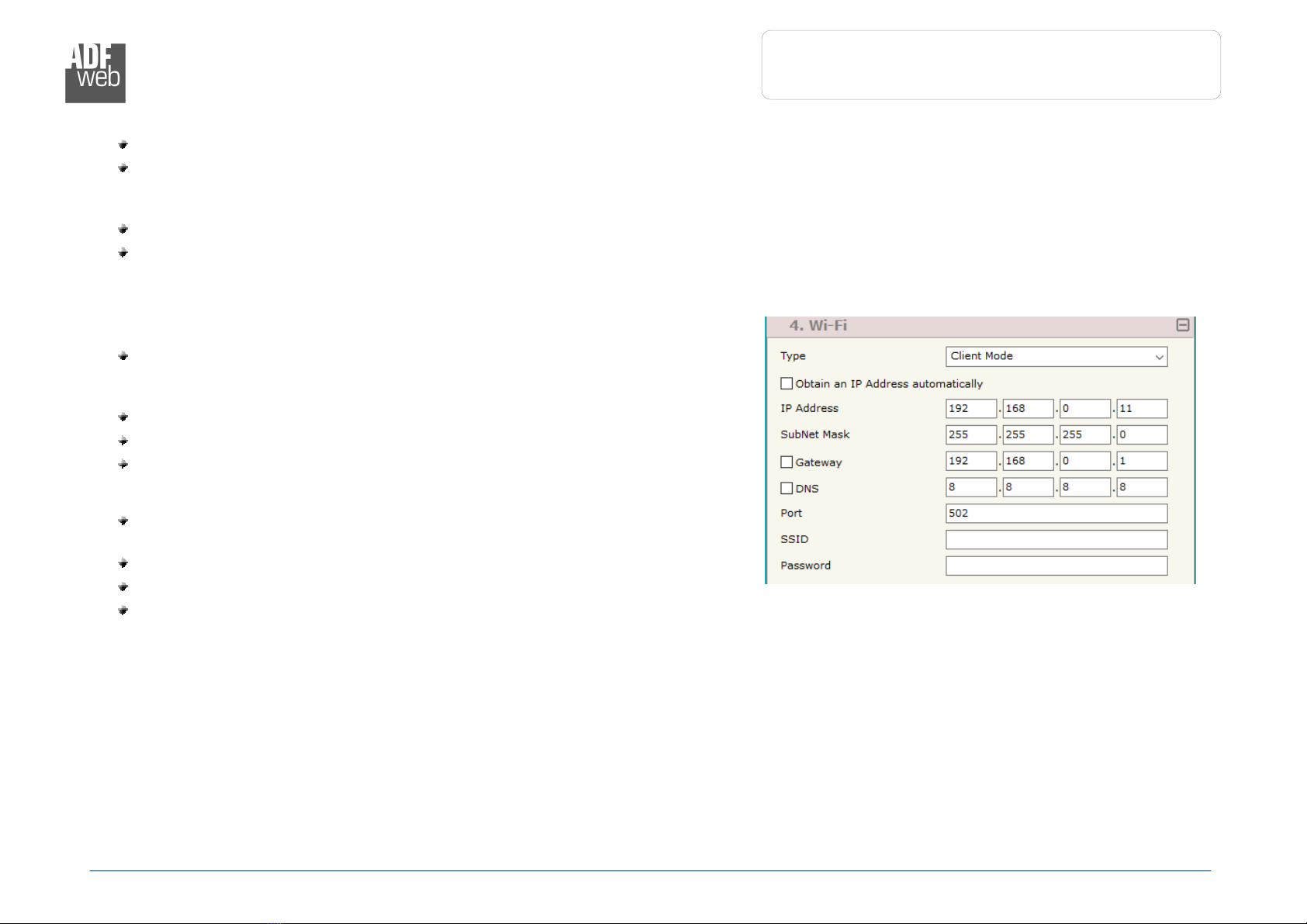Click Gateway second octet field 168
The width and height of the screenshot is (1307, 924).
coord(1028,461)
